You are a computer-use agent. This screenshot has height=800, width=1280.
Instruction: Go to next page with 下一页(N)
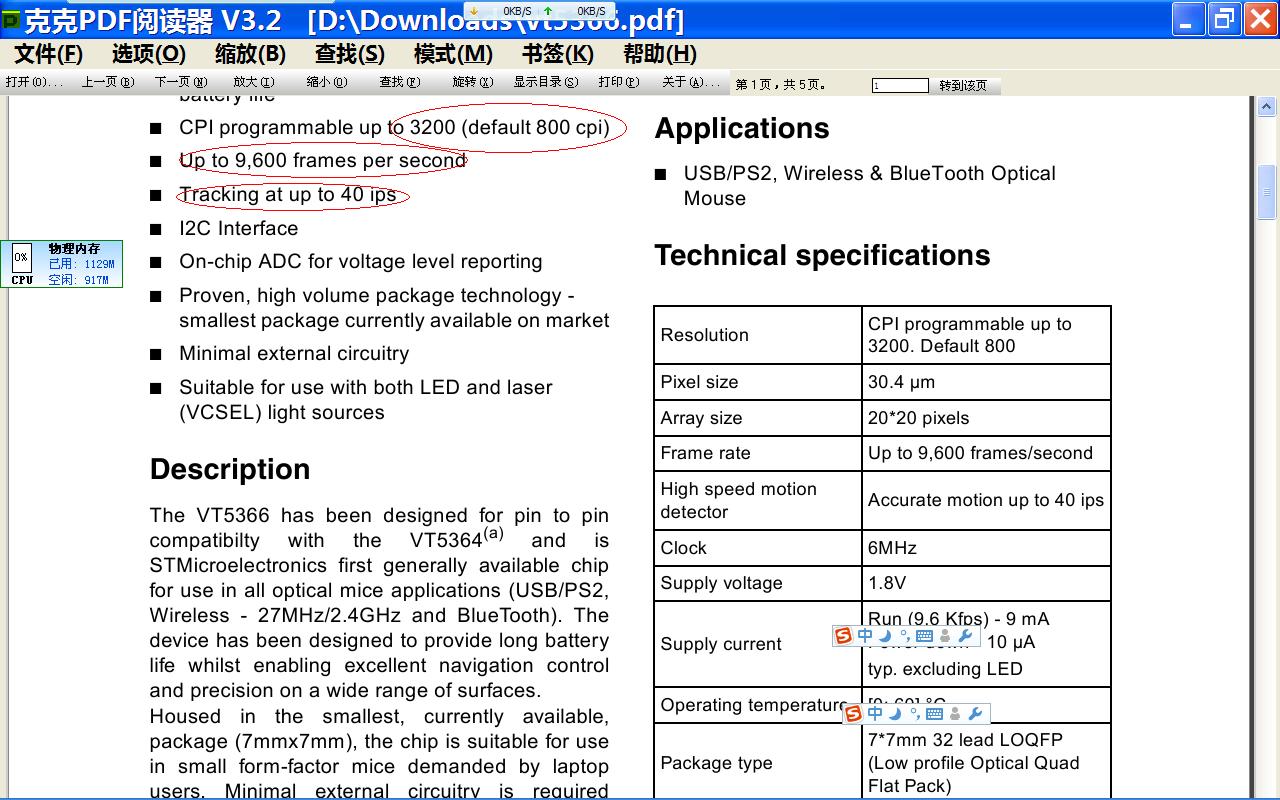(x=181, y=83)
